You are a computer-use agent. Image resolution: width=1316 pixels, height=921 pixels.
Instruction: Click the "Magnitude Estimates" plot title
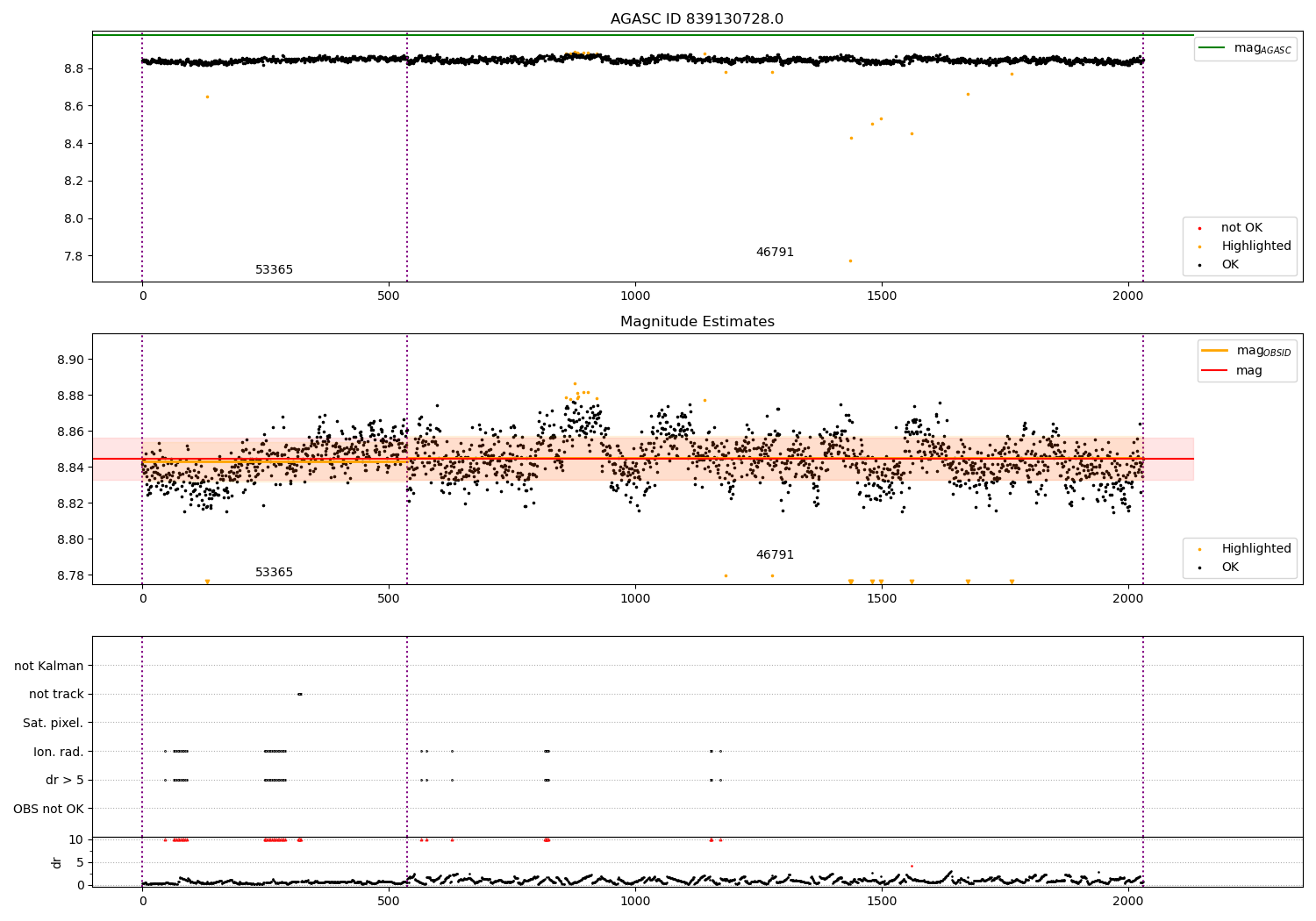point(697,322)
